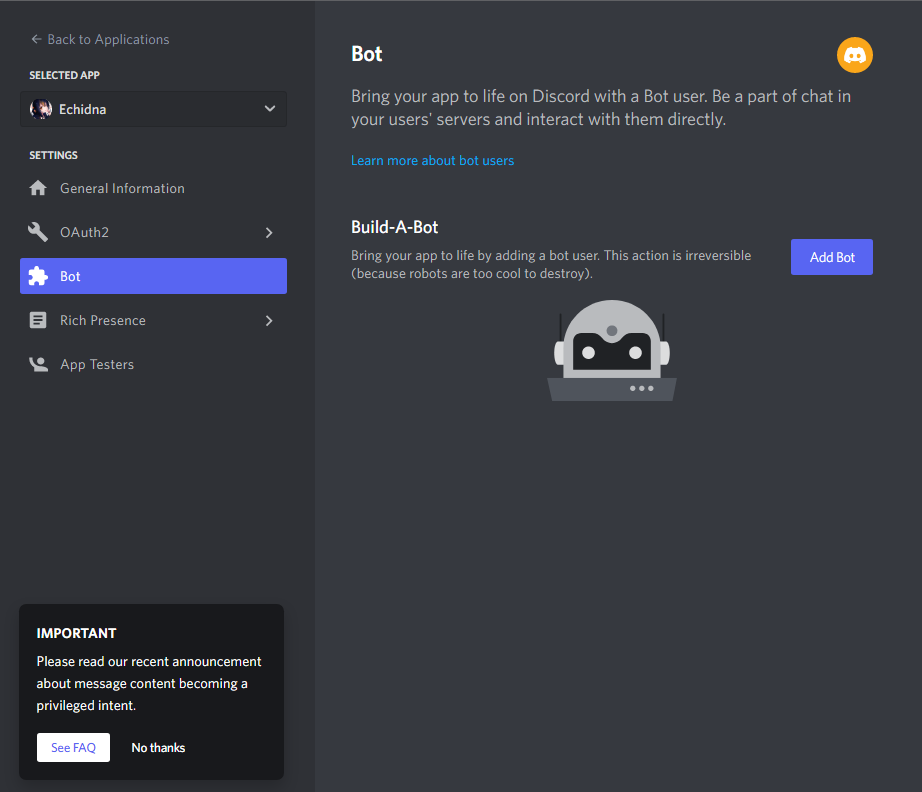This screenshot has height=792, width=922.
Task: Dismiss notice with No thanks
Action: [158, 748]
